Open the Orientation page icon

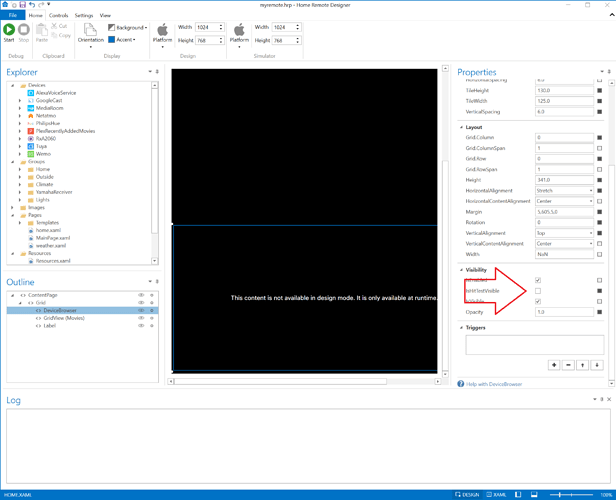tap(90, 29)
